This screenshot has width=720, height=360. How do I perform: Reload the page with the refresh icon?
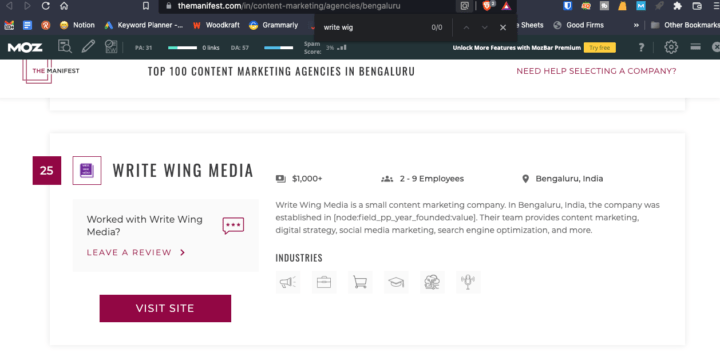(45, 6)
